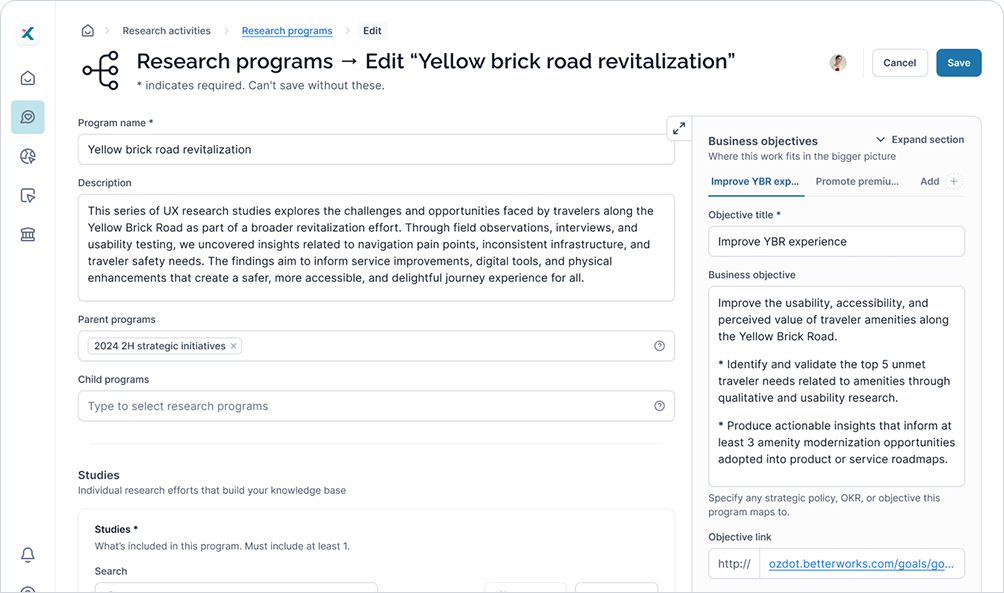Remove the 2024 2H strategic initiatives tag
The width and height of the screenshot is (1004, 593).
click(234, 346)
